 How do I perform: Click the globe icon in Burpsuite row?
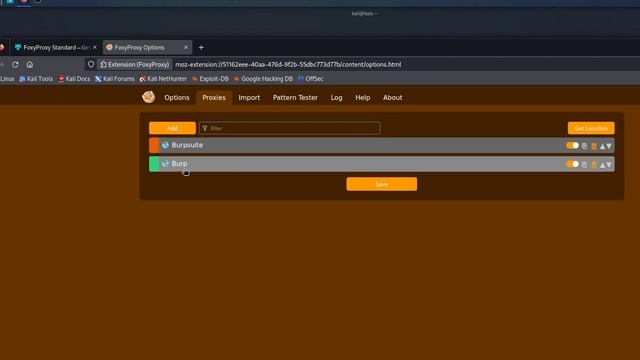click(x=165, y=145)
